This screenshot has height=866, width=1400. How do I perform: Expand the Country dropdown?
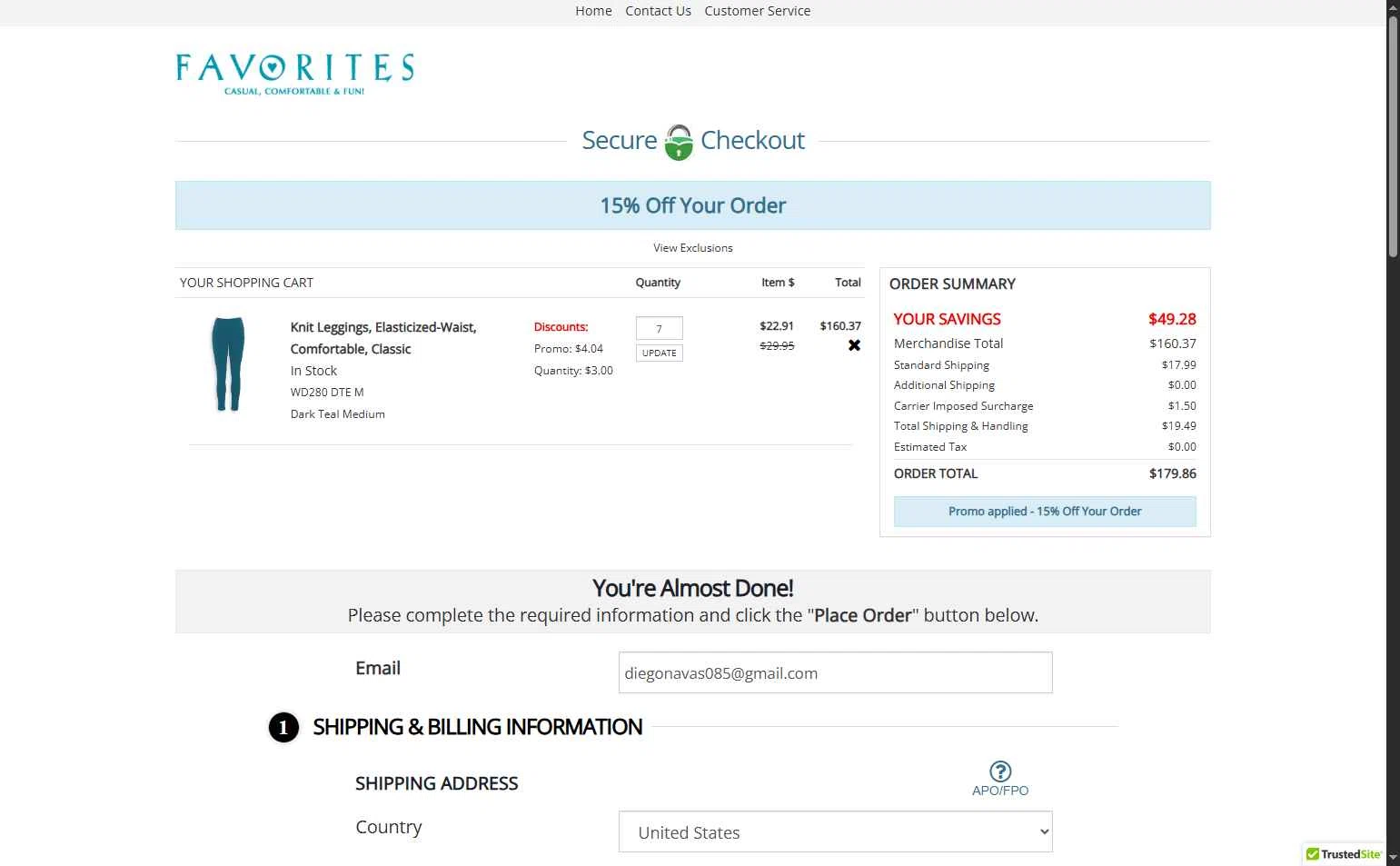tap(835, 831)
